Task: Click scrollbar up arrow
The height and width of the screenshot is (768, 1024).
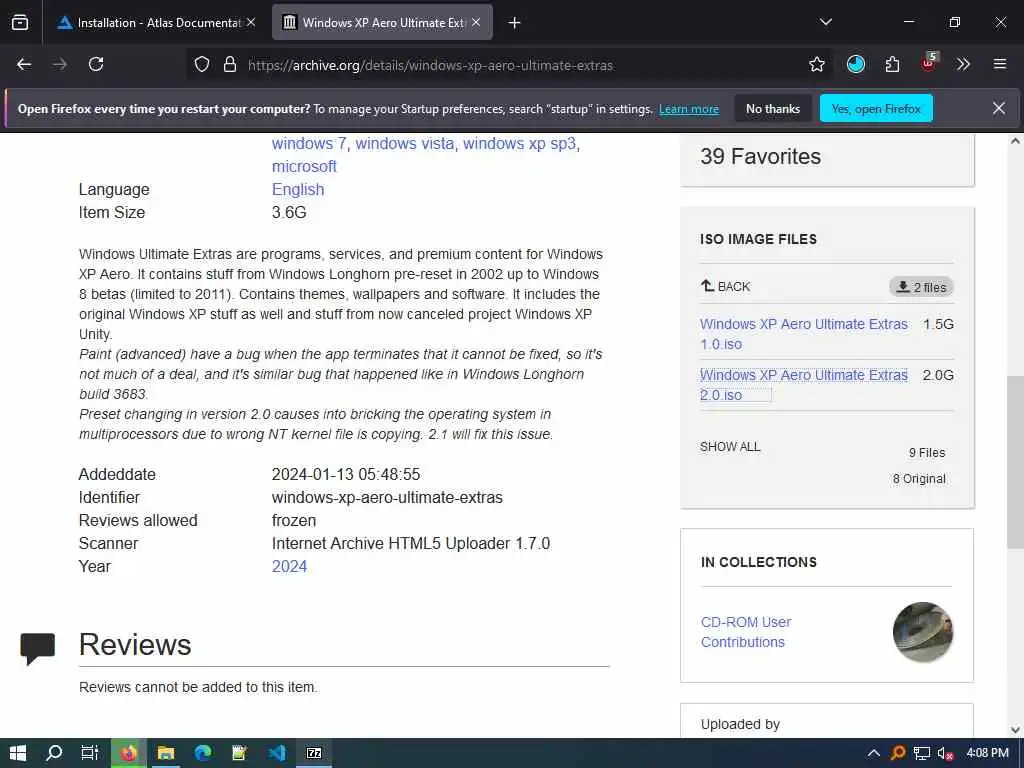Action: coord(1016,140)
